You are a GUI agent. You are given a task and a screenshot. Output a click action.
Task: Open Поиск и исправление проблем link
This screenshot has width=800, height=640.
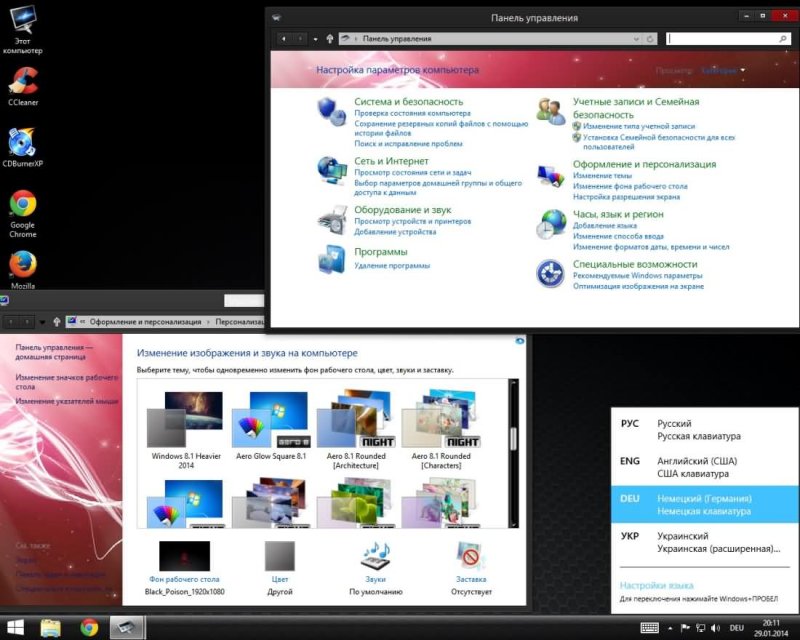tap(408, 144)
